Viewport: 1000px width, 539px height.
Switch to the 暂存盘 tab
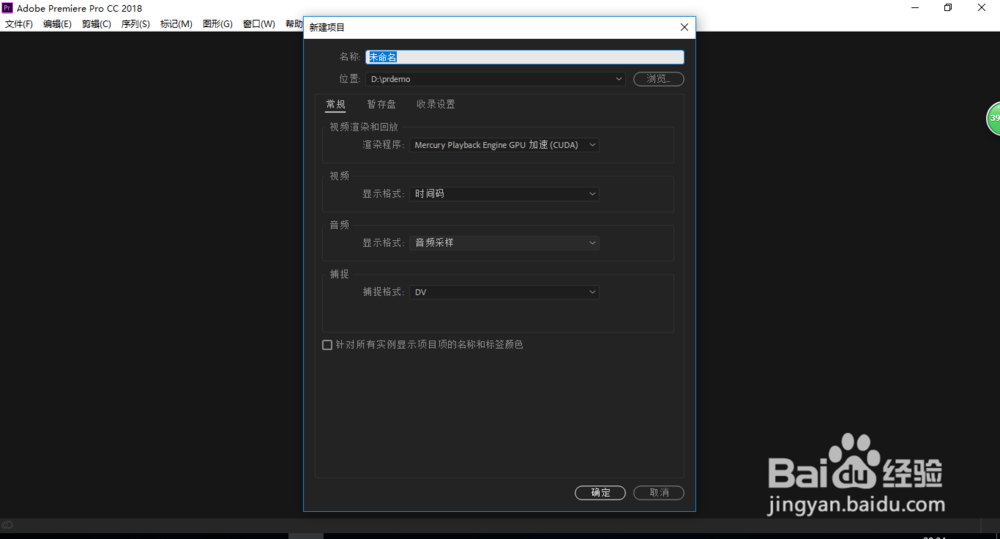(381, 104)
